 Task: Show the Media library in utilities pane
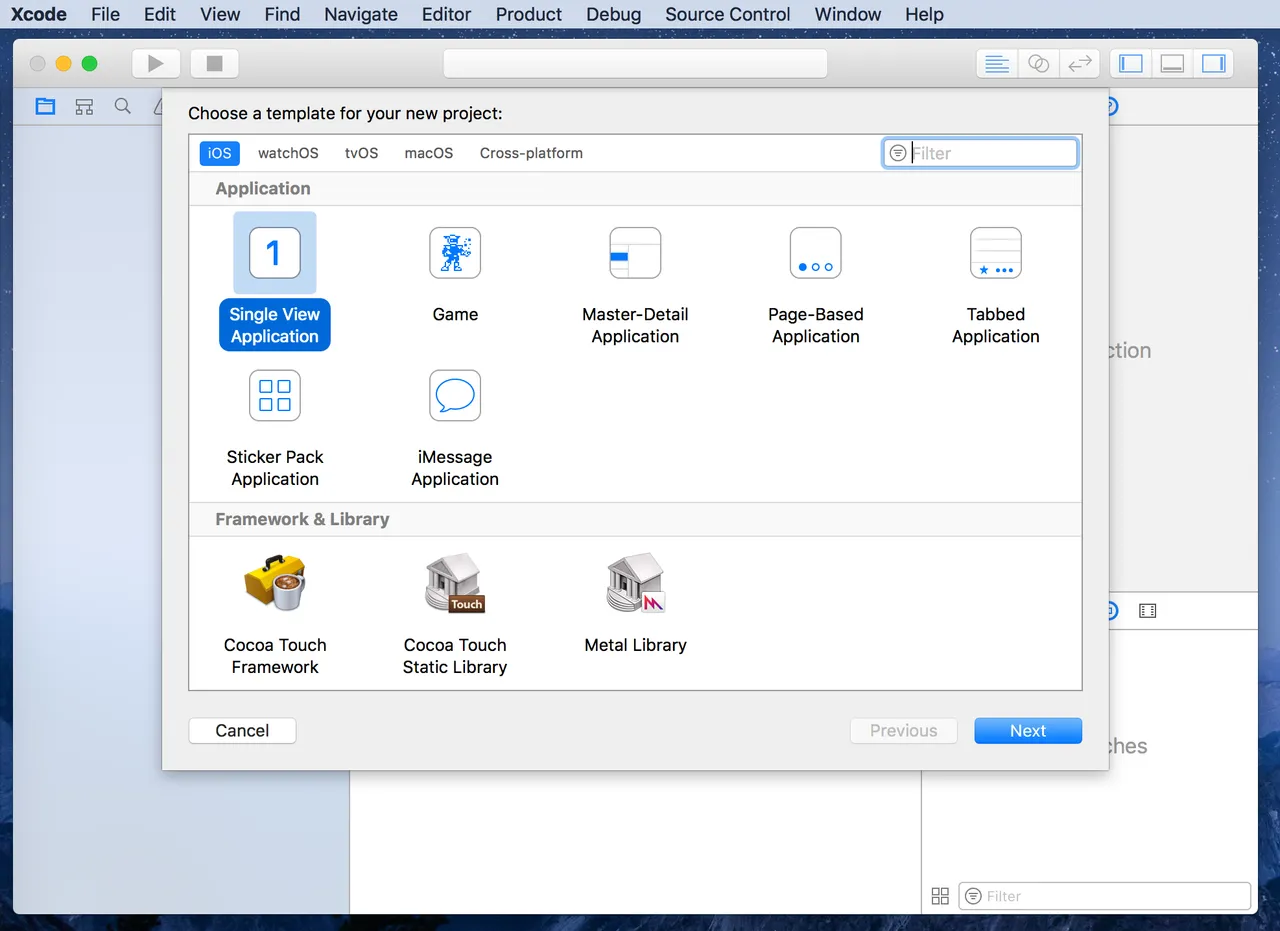(1147, 611)
